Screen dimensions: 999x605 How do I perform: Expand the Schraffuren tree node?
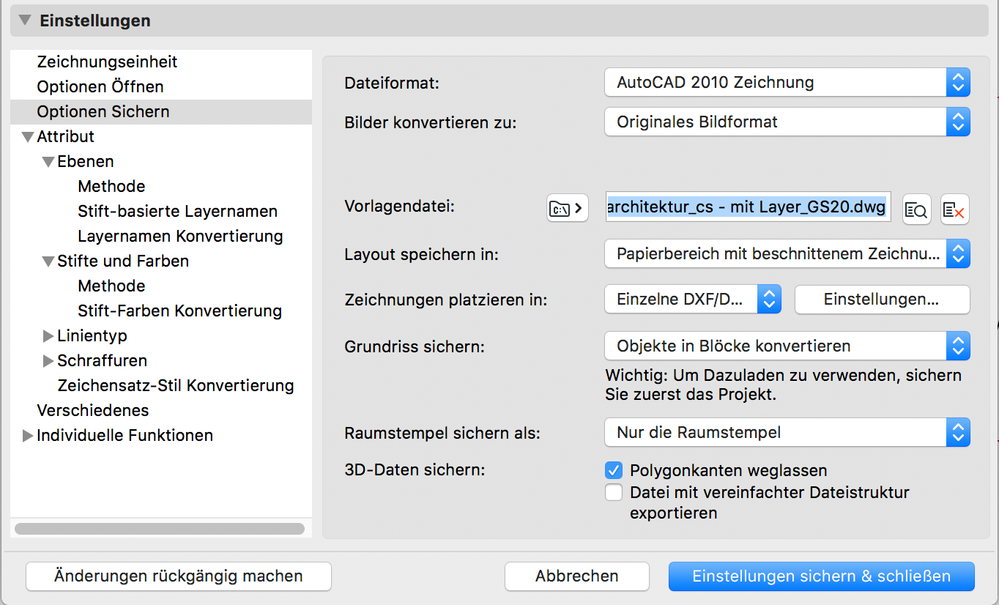pos(48,361)
